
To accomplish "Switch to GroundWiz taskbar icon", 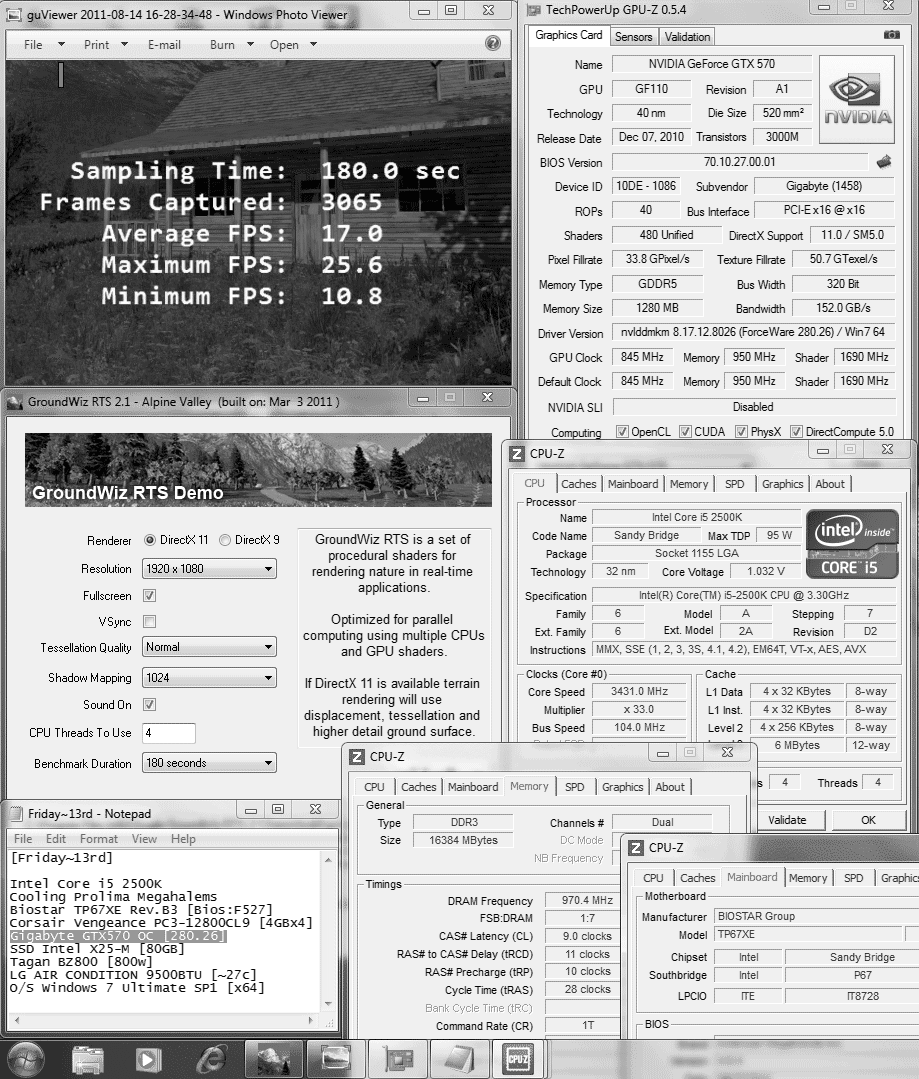I will coord(274,1059).
